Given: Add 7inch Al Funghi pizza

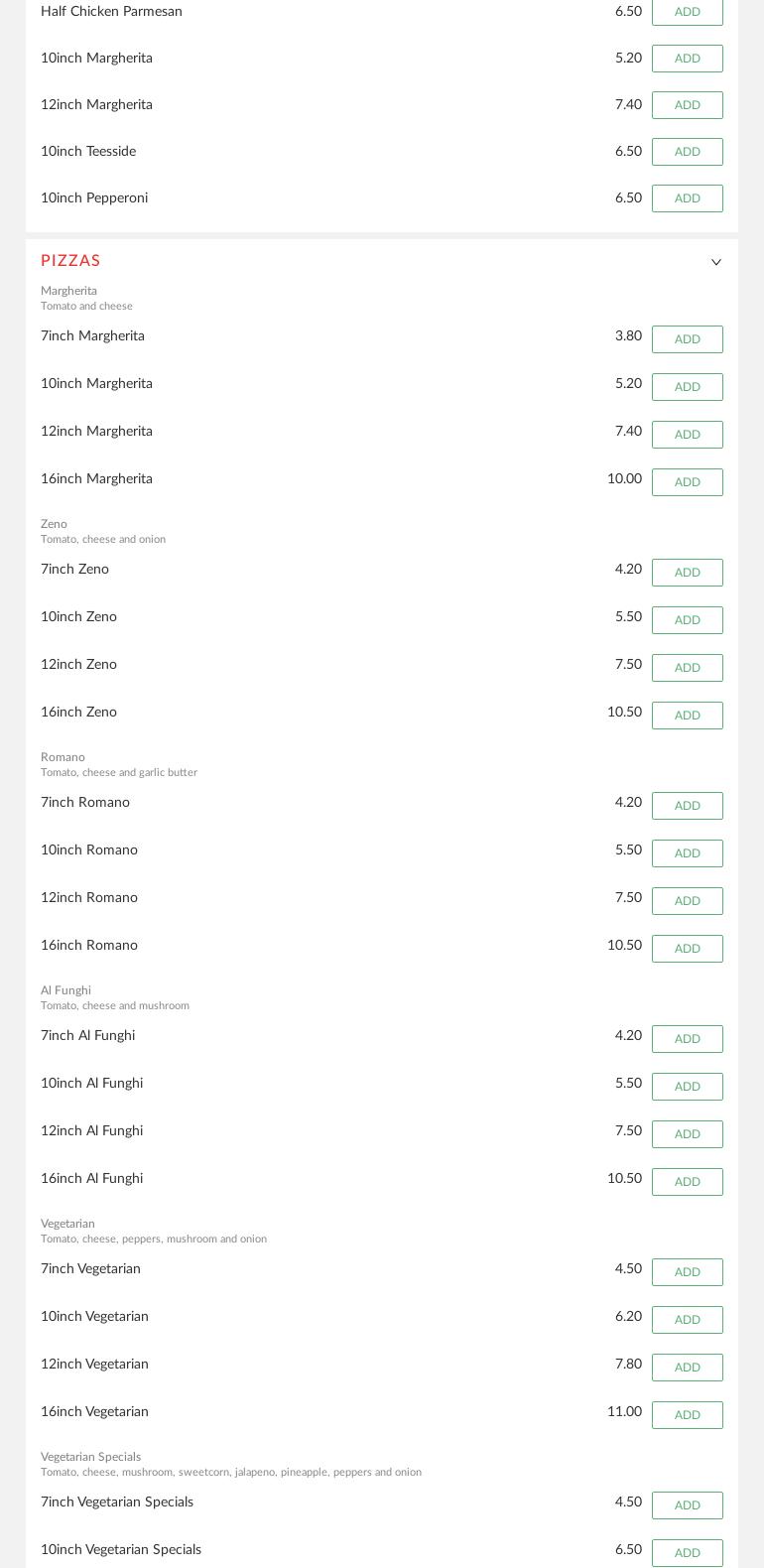Looking at the screenshot, I should (x=687, y=1039).
